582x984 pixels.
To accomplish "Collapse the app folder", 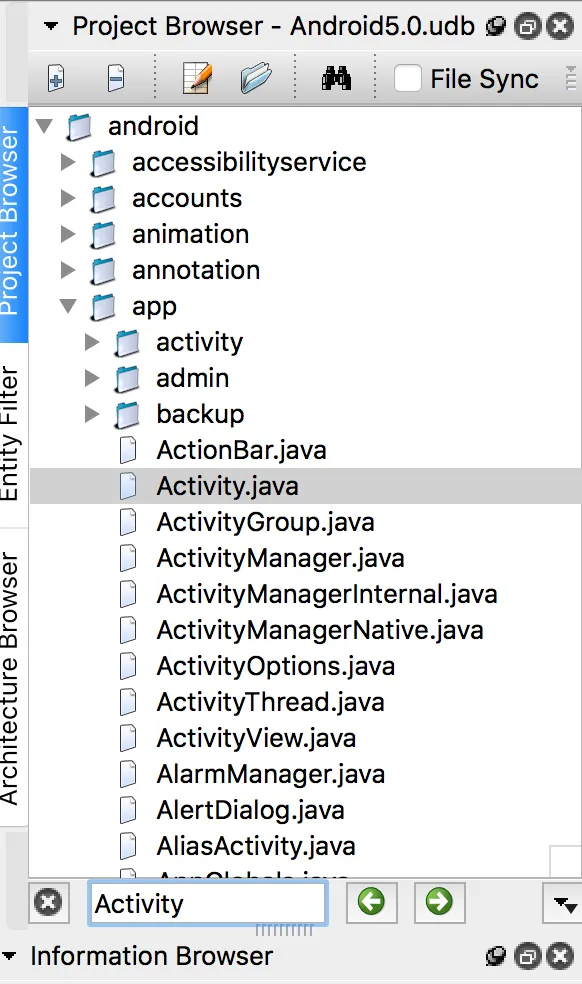I will pos(68,306).
